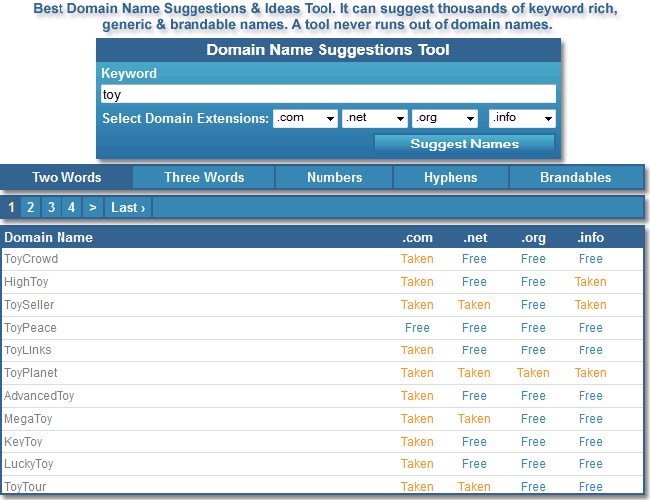Jump to results page 4
The height and width of the screenshot is (500, 650).
click(x=71, y=207)
